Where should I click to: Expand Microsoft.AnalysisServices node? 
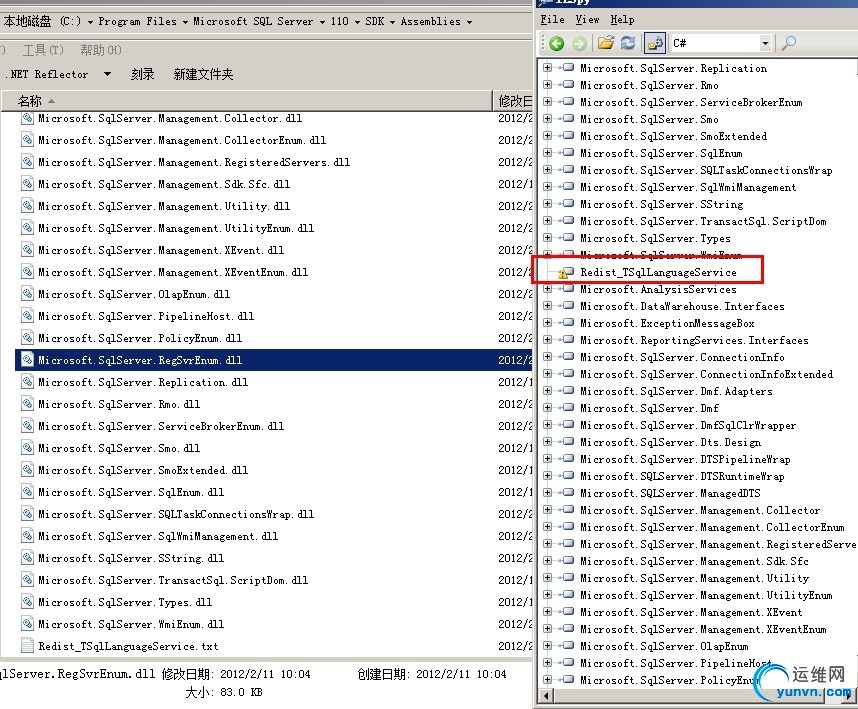[x=547, y=289]
